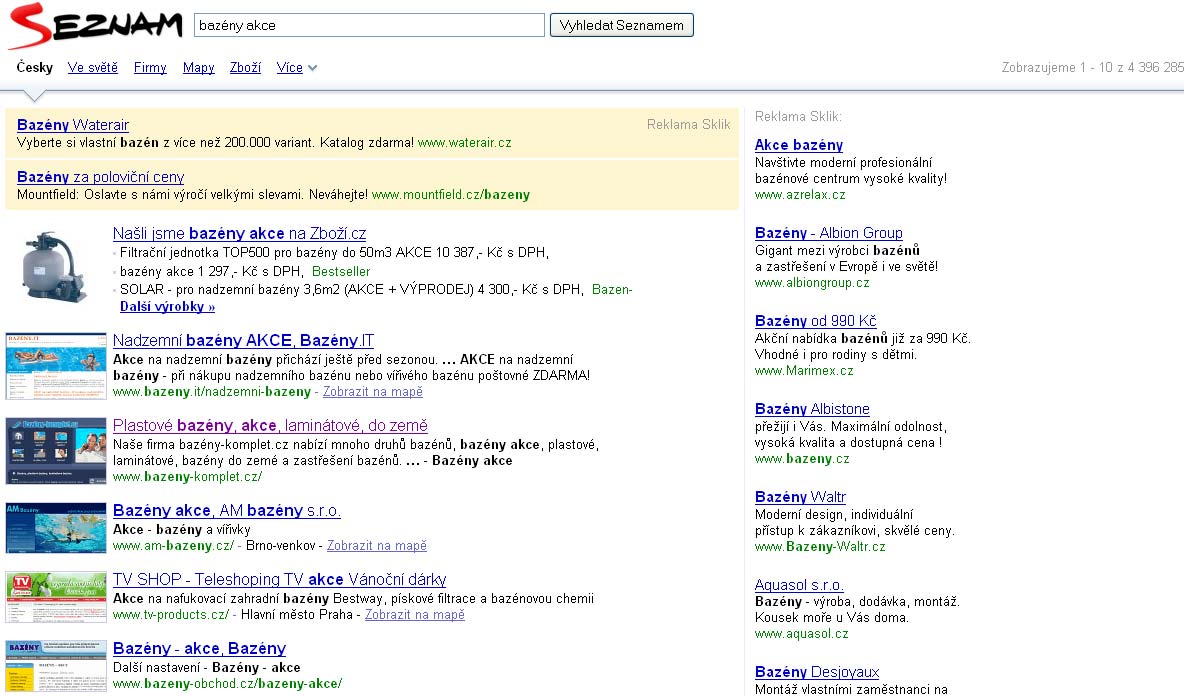Screen dimensions: 1184x696
Task: Open 'TV SHOP - Teleshoping TV akce' result
Action: 279,580
